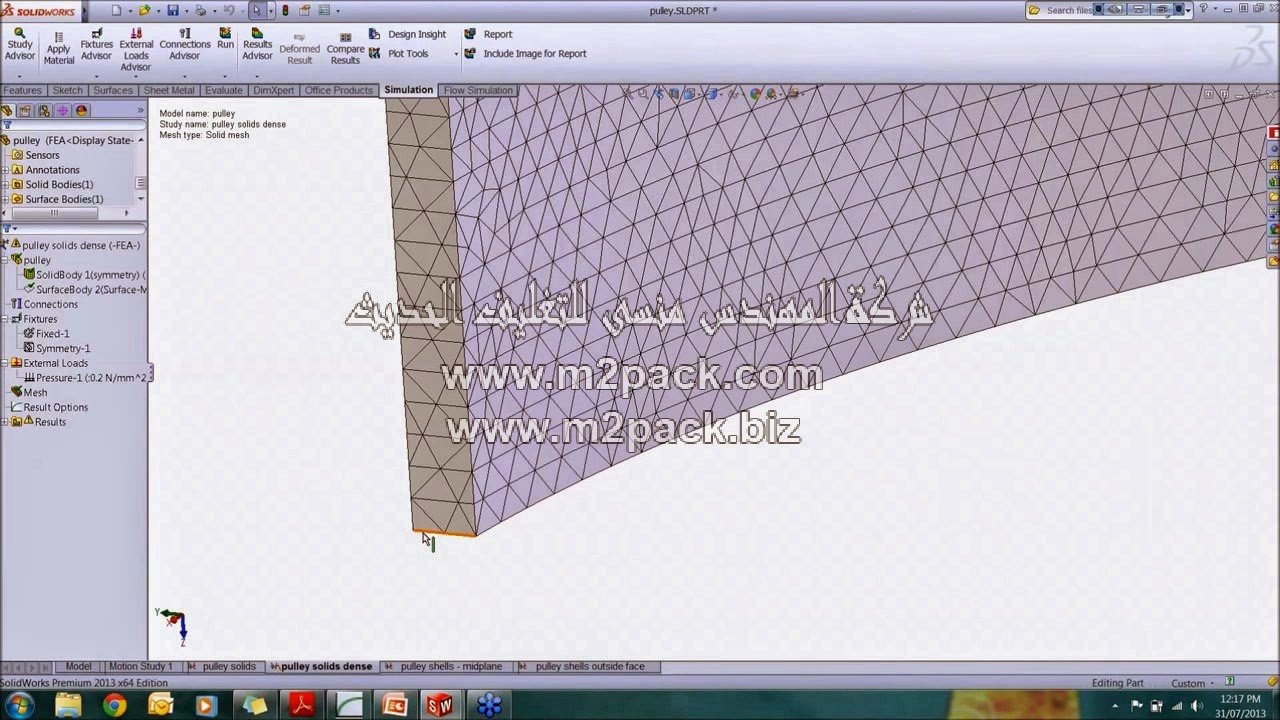1280x720 pixels.
Task: Open the Fixtures Advisor
Action: click(97, 44)
